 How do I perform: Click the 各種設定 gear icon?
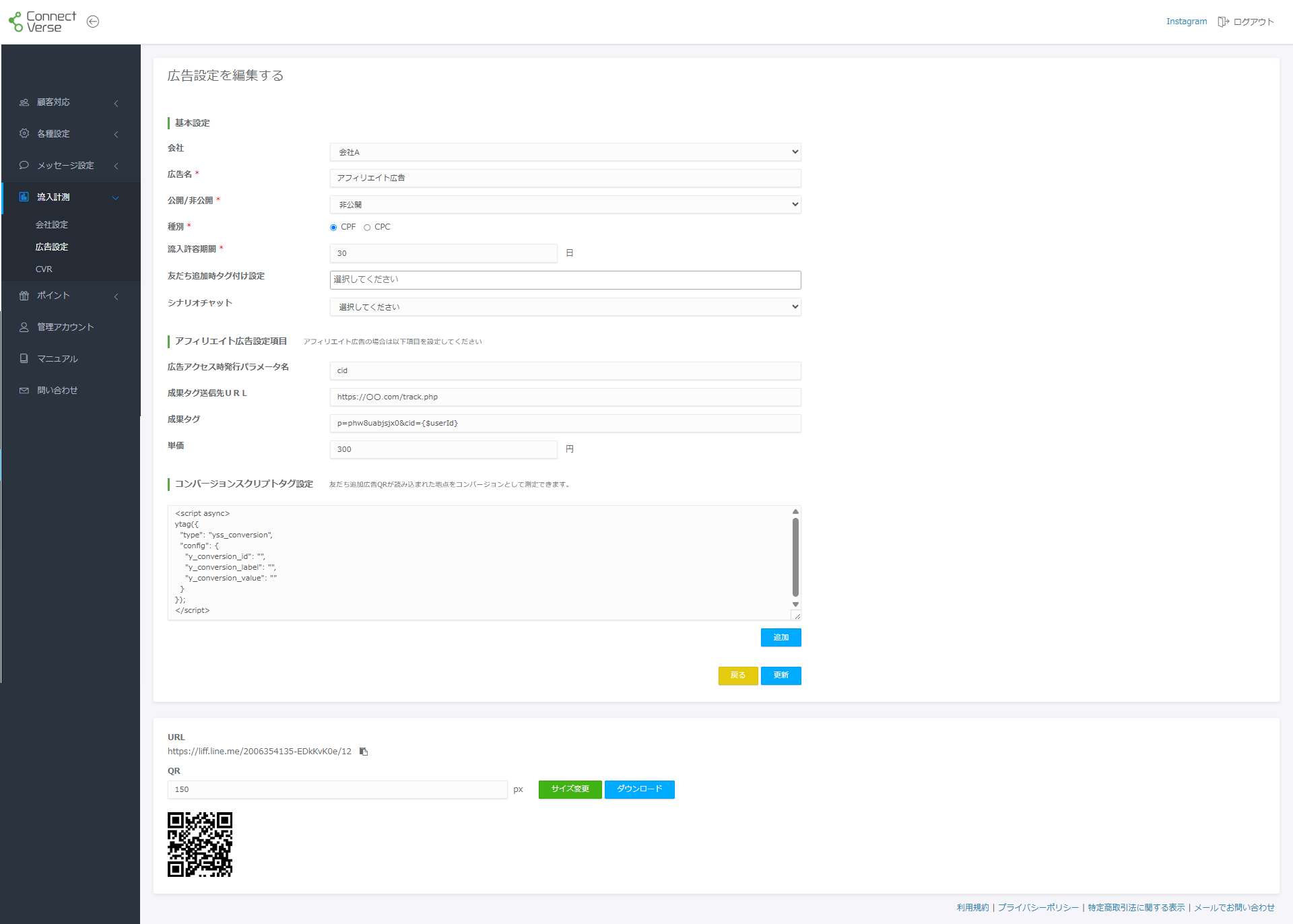point(24,133)
